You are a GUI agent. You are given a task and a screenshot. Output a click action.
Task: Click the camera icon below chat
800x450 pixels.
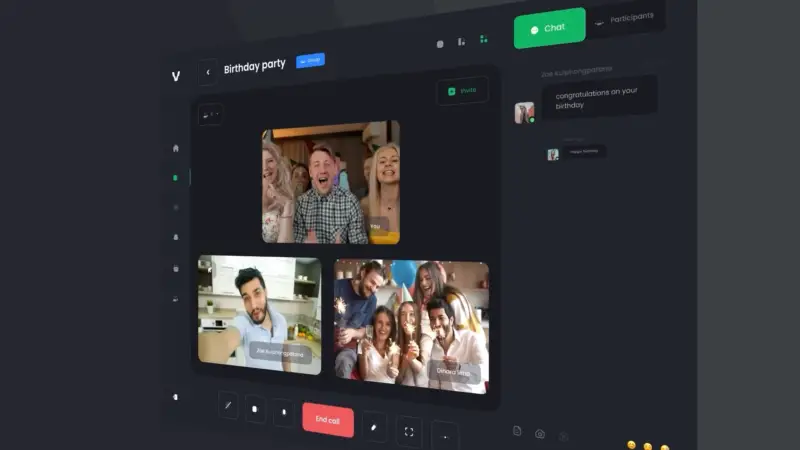540,434
